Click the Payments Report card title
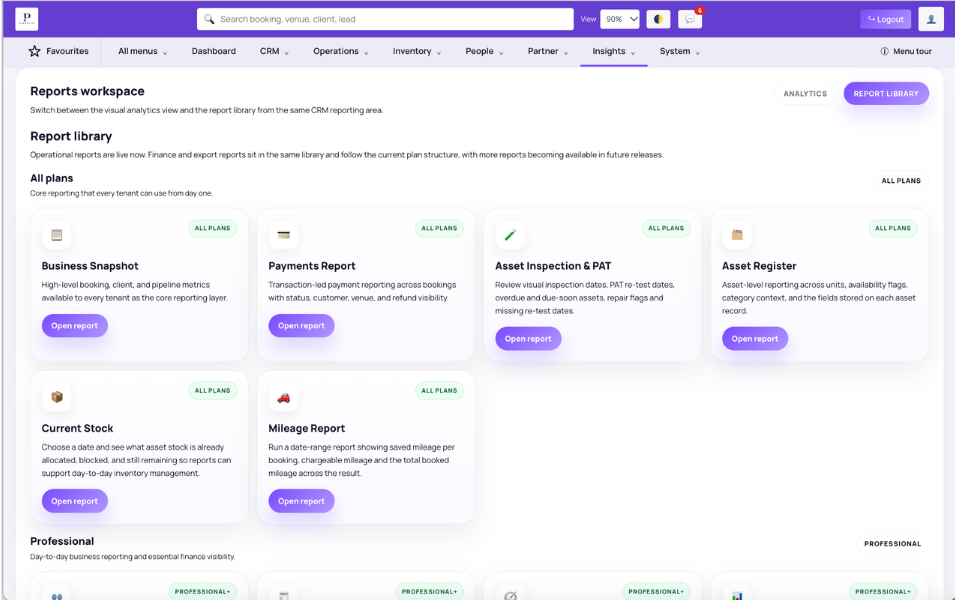 (312, 266)
